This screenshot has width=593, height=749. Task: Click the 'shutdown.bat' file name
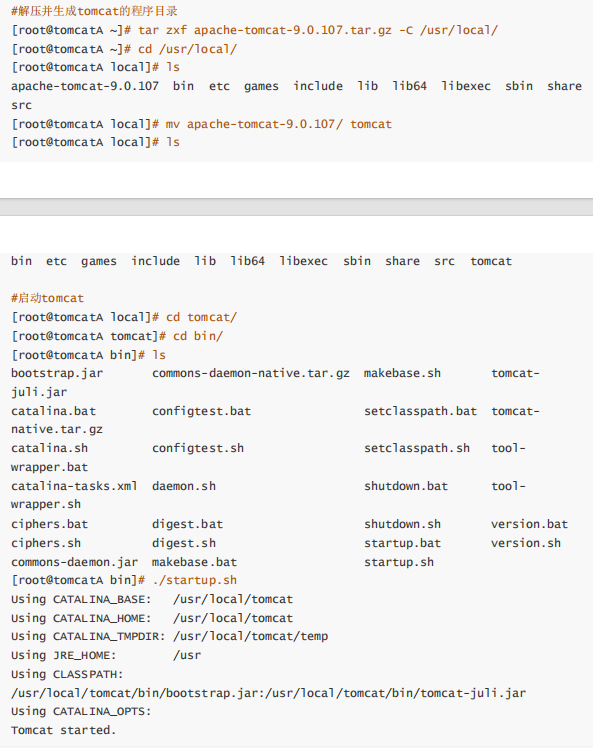[406, 486]
